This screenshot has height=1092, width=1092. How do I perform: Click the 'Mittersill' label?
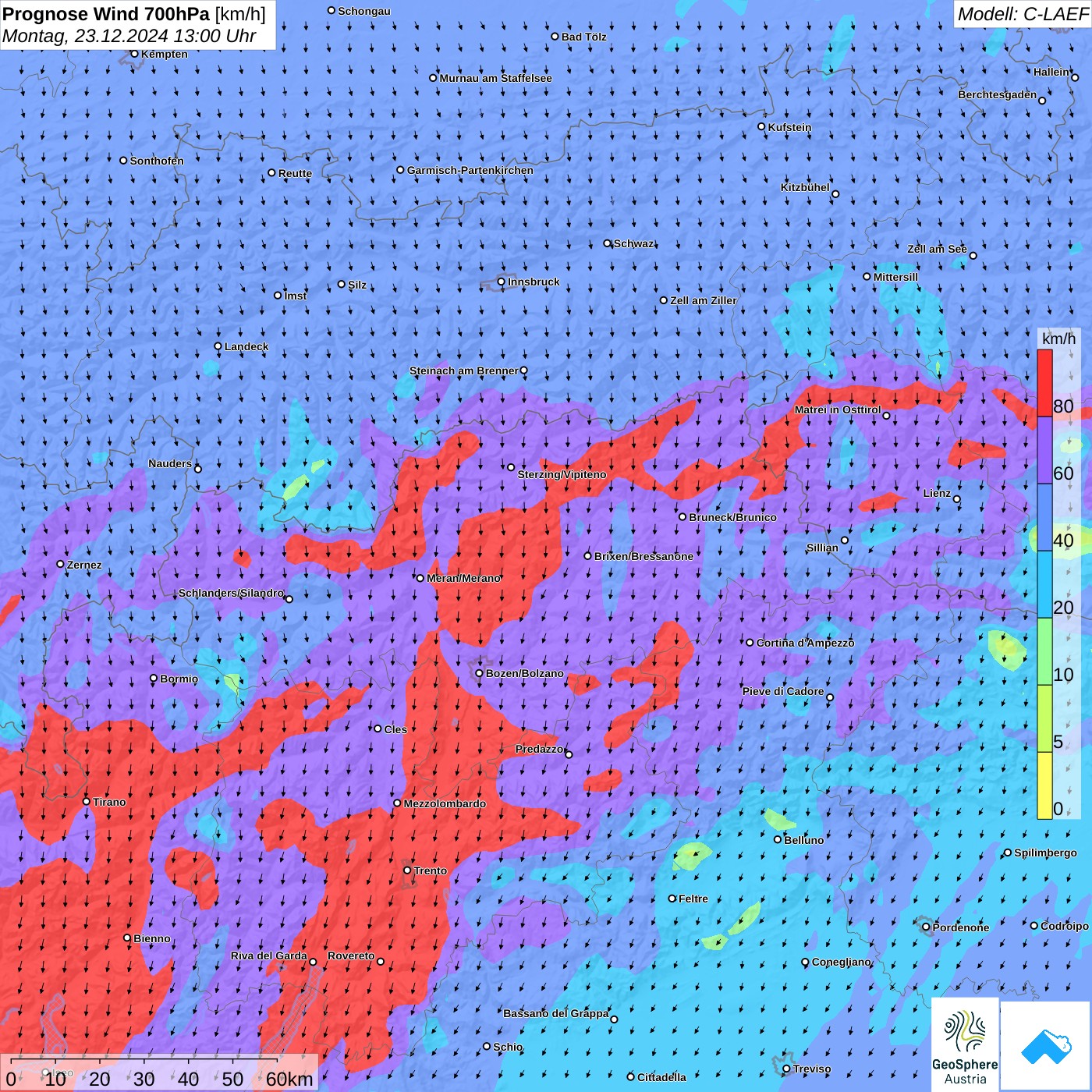coord(896,277)
